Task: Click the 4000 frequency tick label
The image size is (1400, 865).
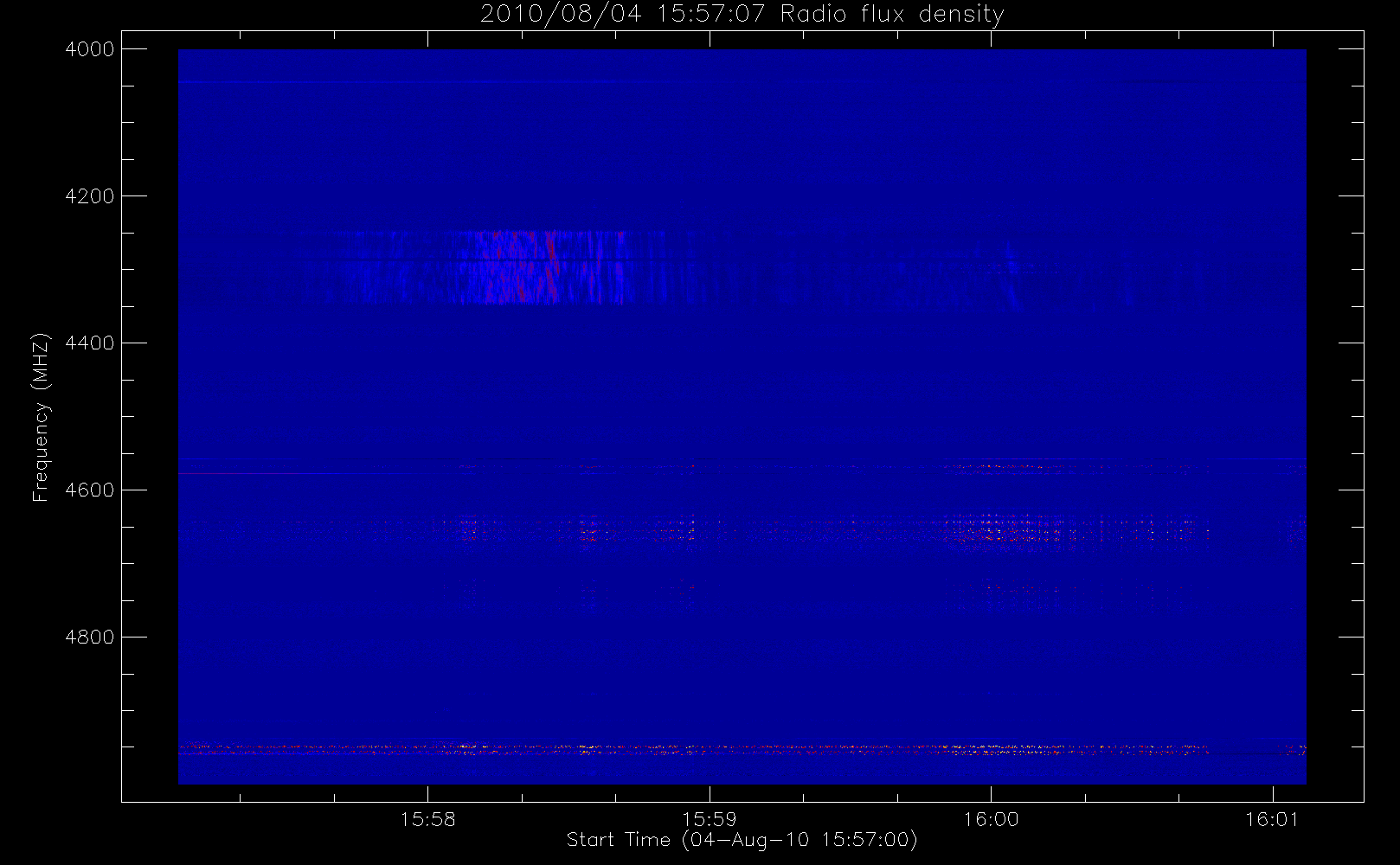Action: point(90,49)
